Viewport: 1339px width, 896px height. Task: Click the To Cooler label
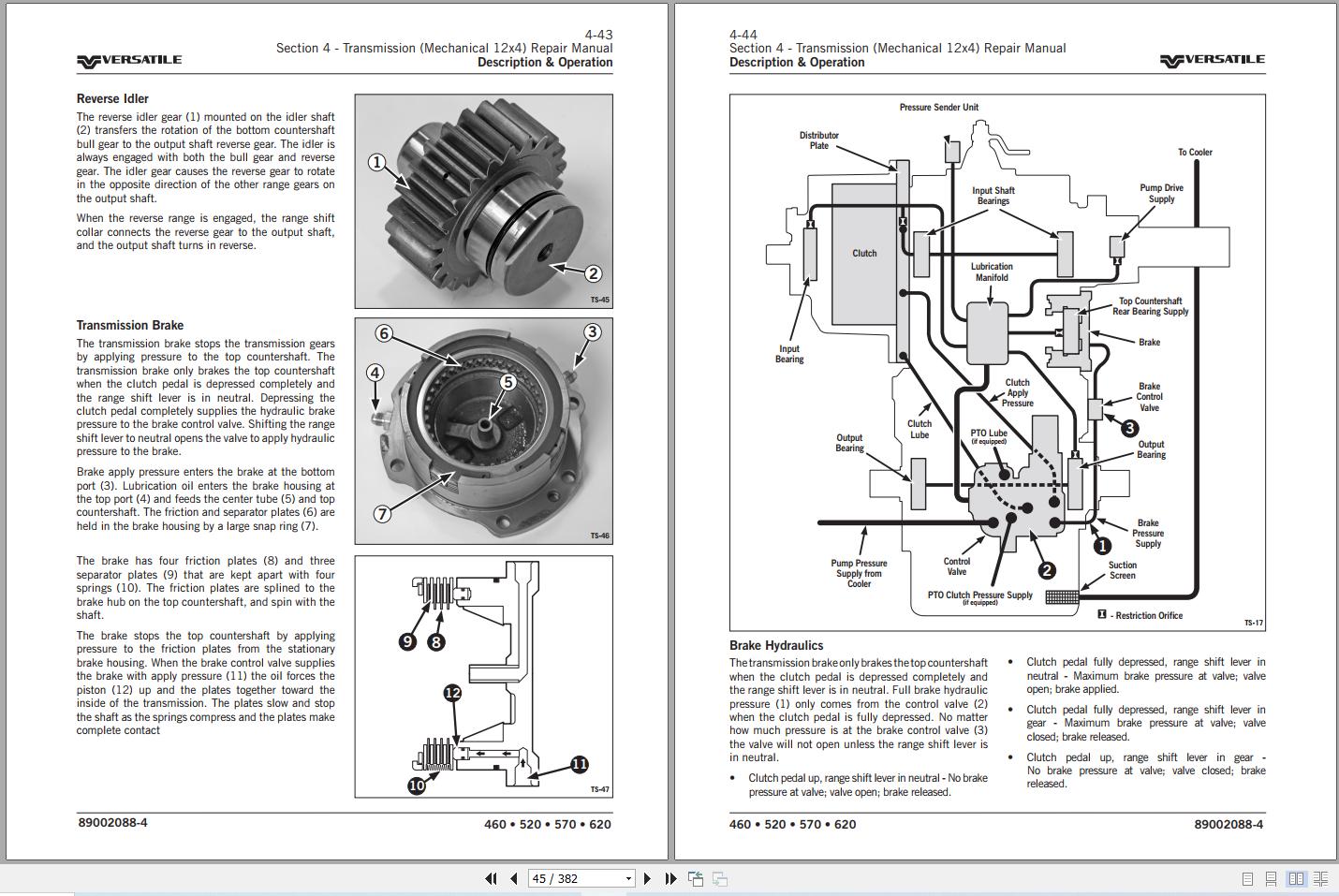pyautogui.click(x=1195, y=152)
